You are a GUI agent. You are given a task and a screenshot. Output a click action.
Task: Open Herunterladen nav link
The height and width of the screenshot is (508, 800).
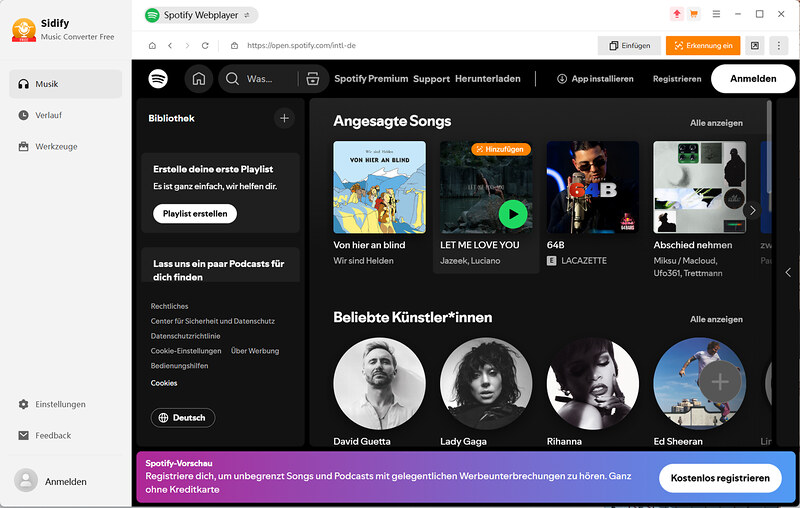coord(488,79)
